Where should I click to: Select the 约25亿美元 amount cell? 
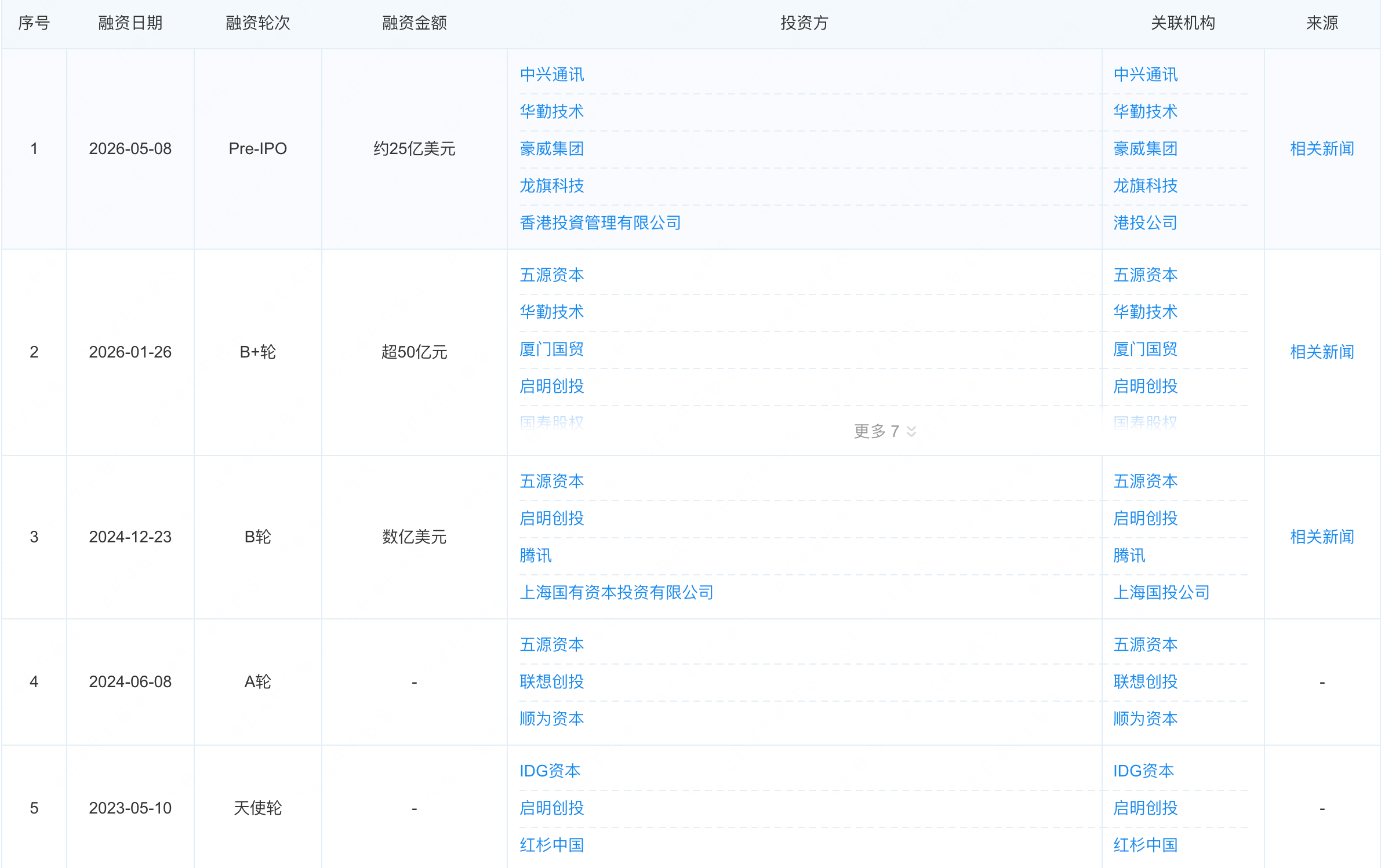pos(415,149)
